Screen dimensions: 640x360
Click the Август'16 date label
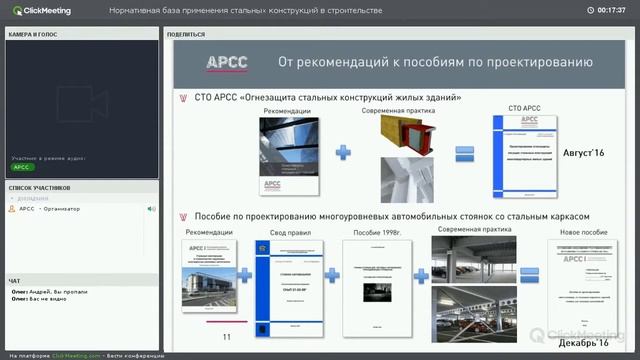tap(583, 153)
